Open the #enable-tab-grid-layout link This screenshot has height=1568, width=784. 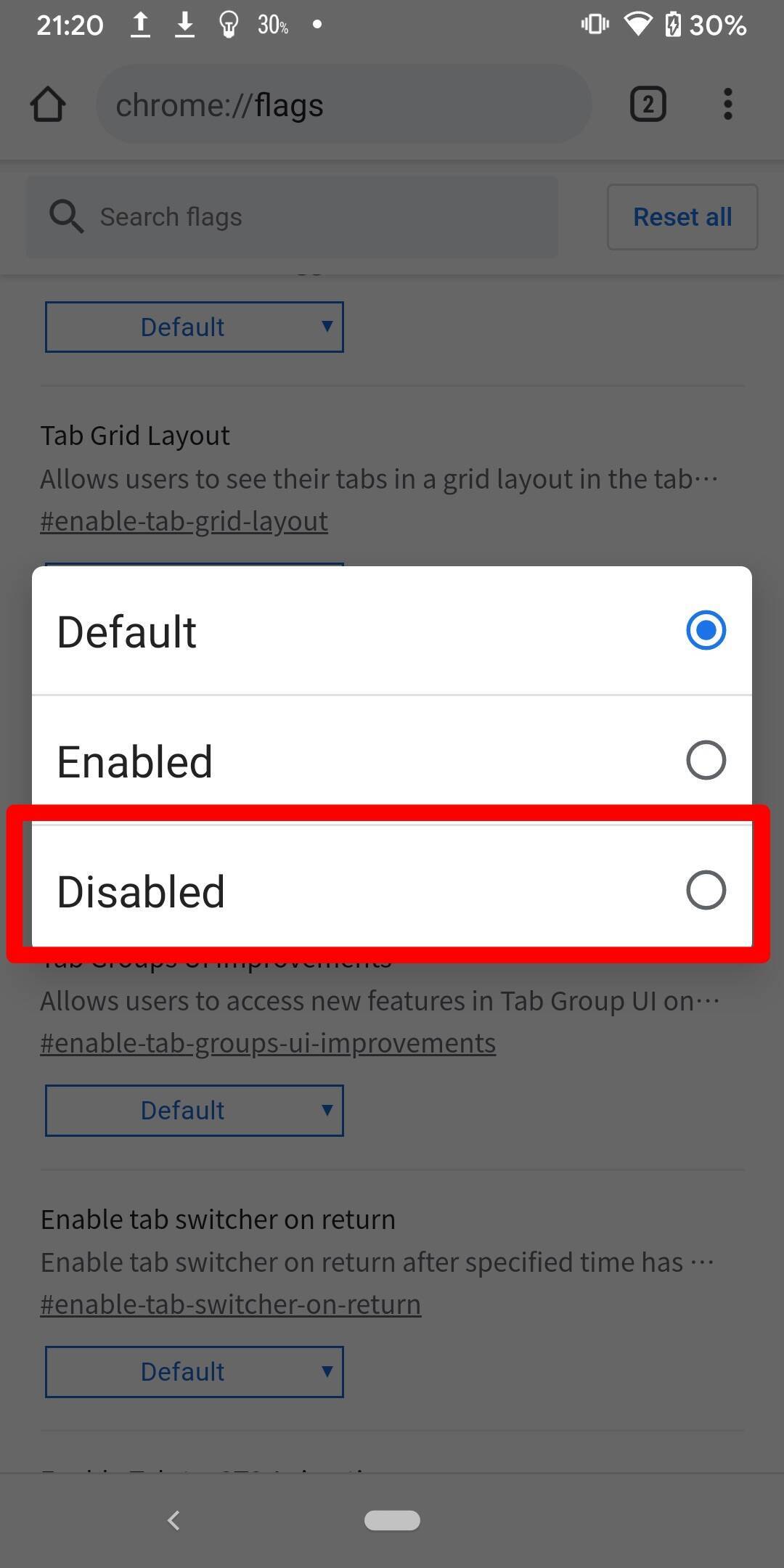184,521
